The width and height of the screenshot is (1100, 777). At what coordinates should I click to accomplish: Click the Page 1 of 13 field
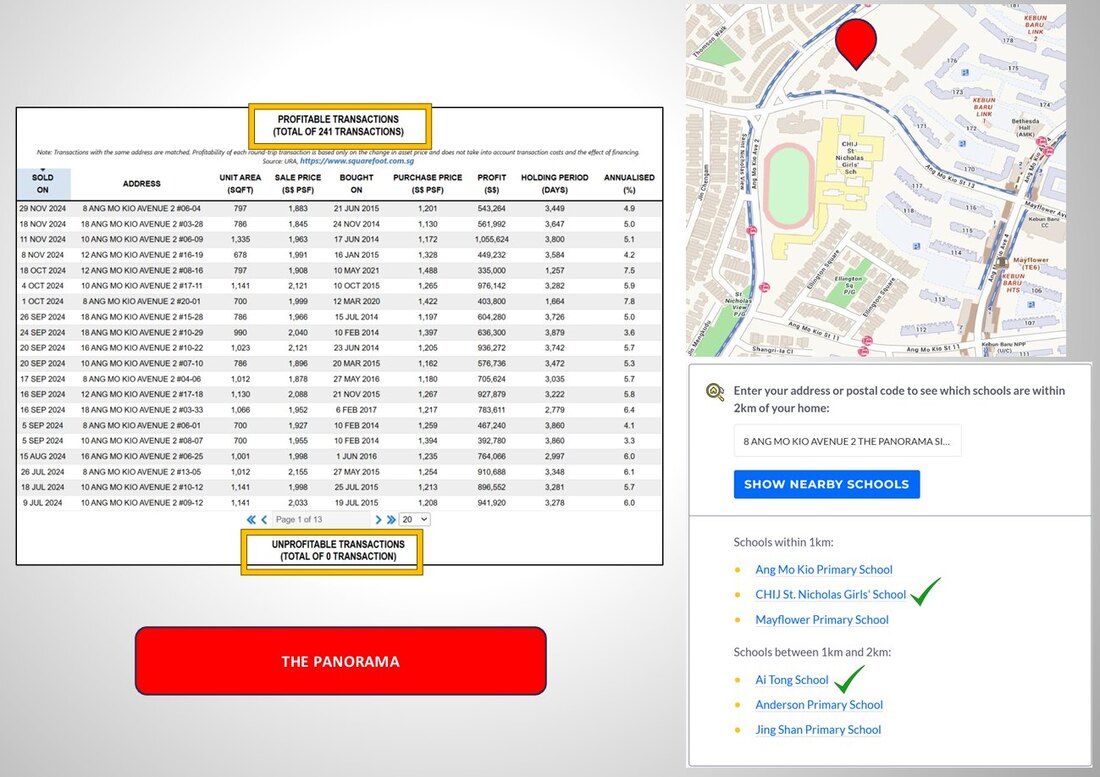click(321, 520)
